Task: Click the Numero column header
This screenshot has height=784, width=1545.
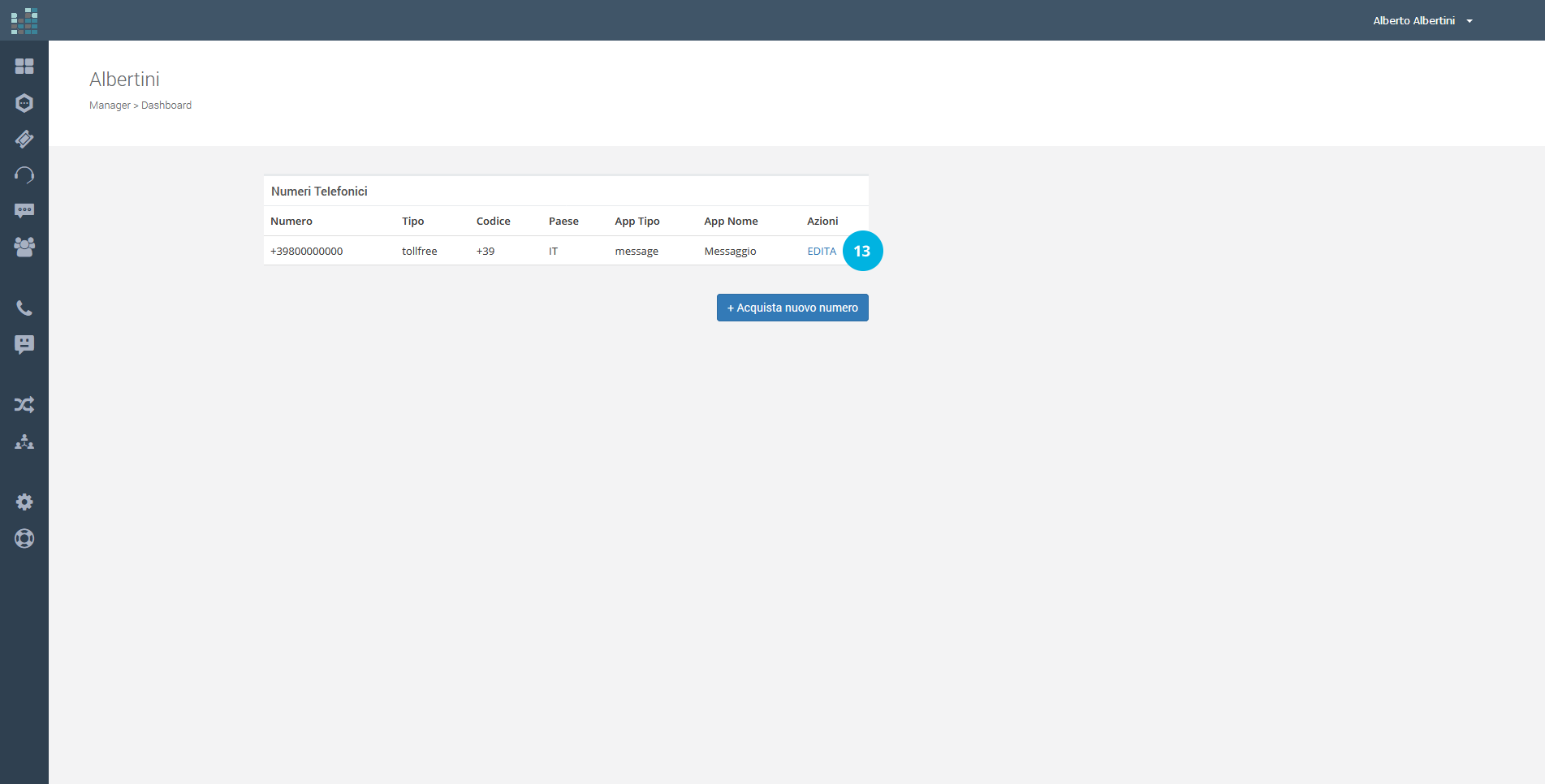Action: coord(291,221)
